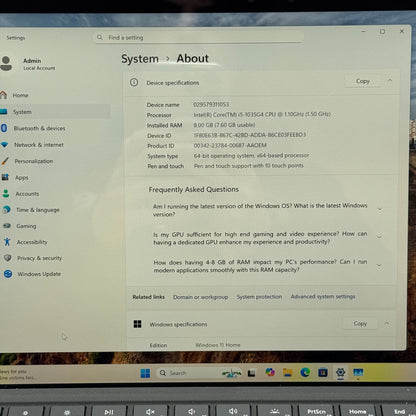Open Time & language settings
The image size is (416, 416).
(37, 210)
